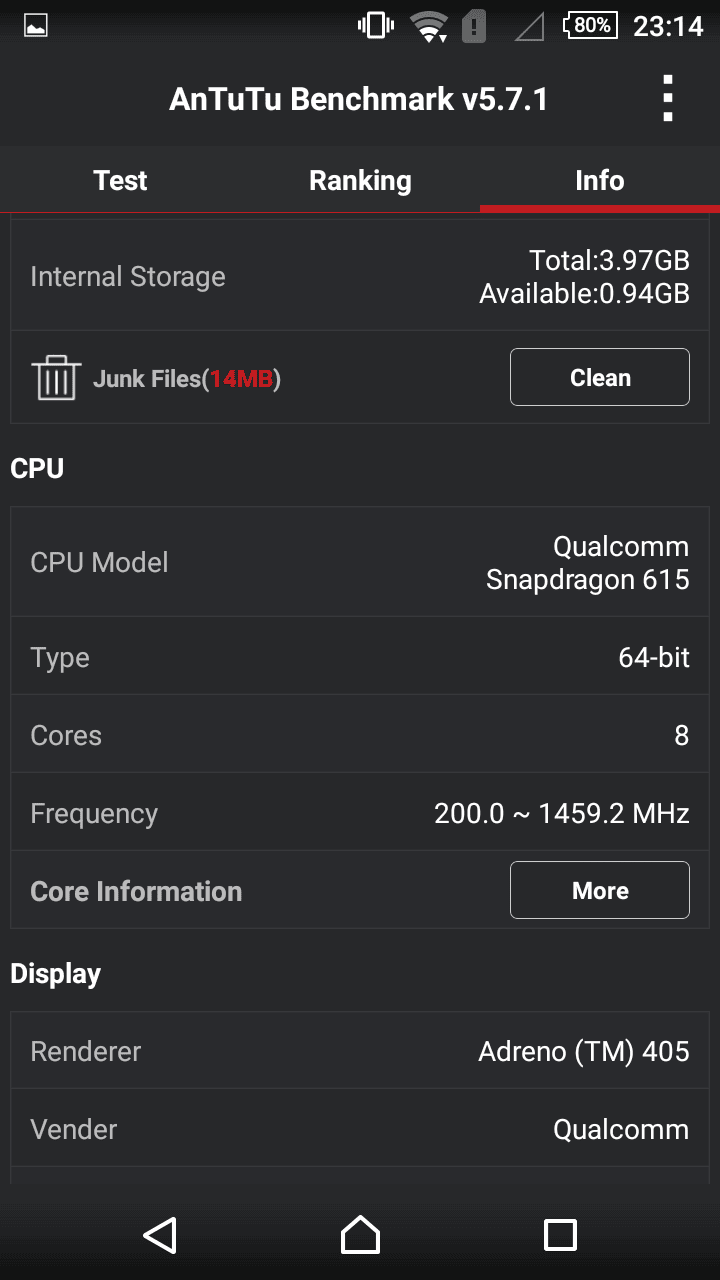Show more core information
This screenshot has width=720, height=1280.
pos(600,890)
